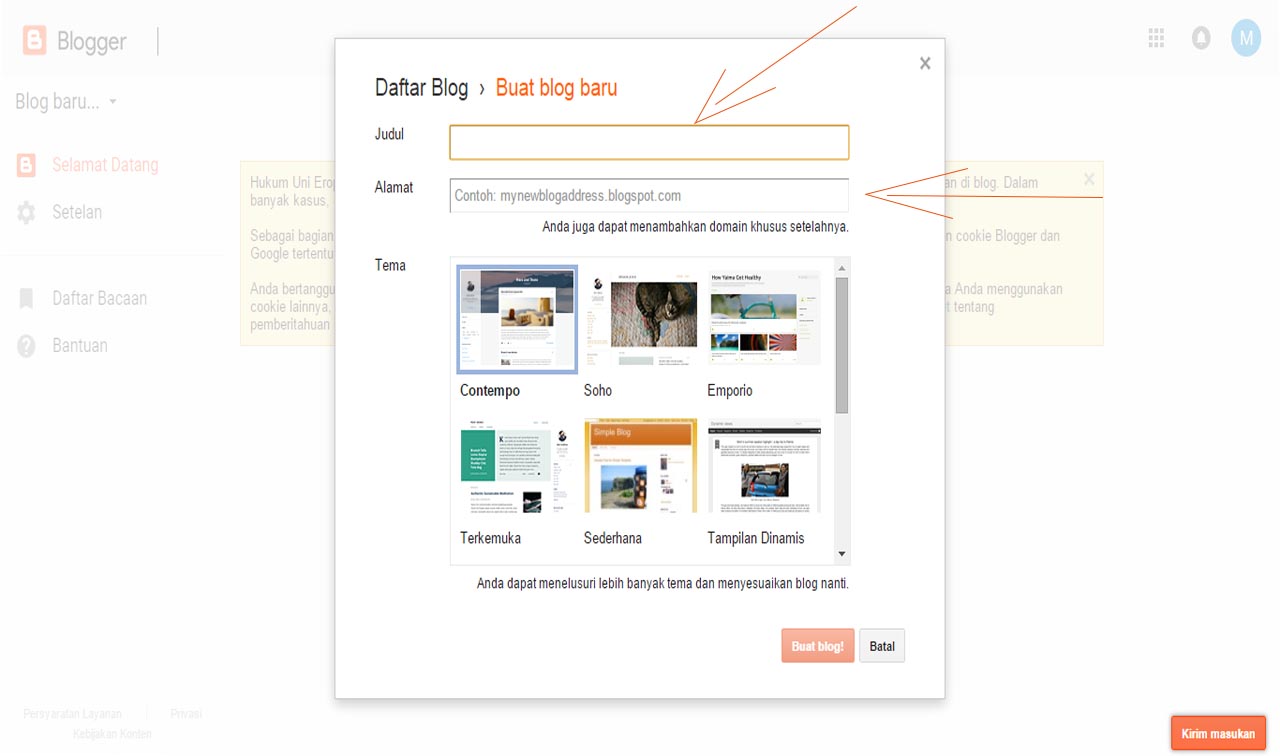This screenshot has width=1280, height=756.
Task: Click the 'menelusuri lebih banyak tema' note
Action: click(x=663, y=583)
